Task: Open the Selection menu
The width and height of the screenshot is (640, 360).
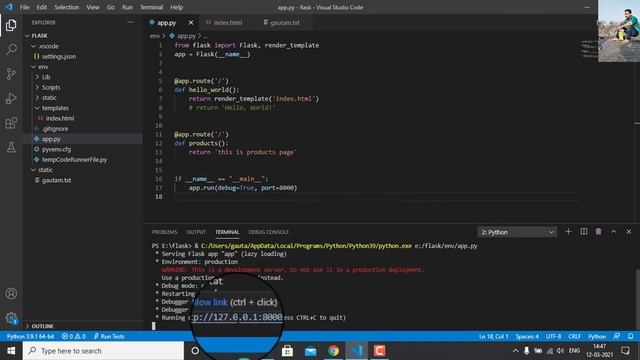Action: pyautogui.click(x=67, y=7)
